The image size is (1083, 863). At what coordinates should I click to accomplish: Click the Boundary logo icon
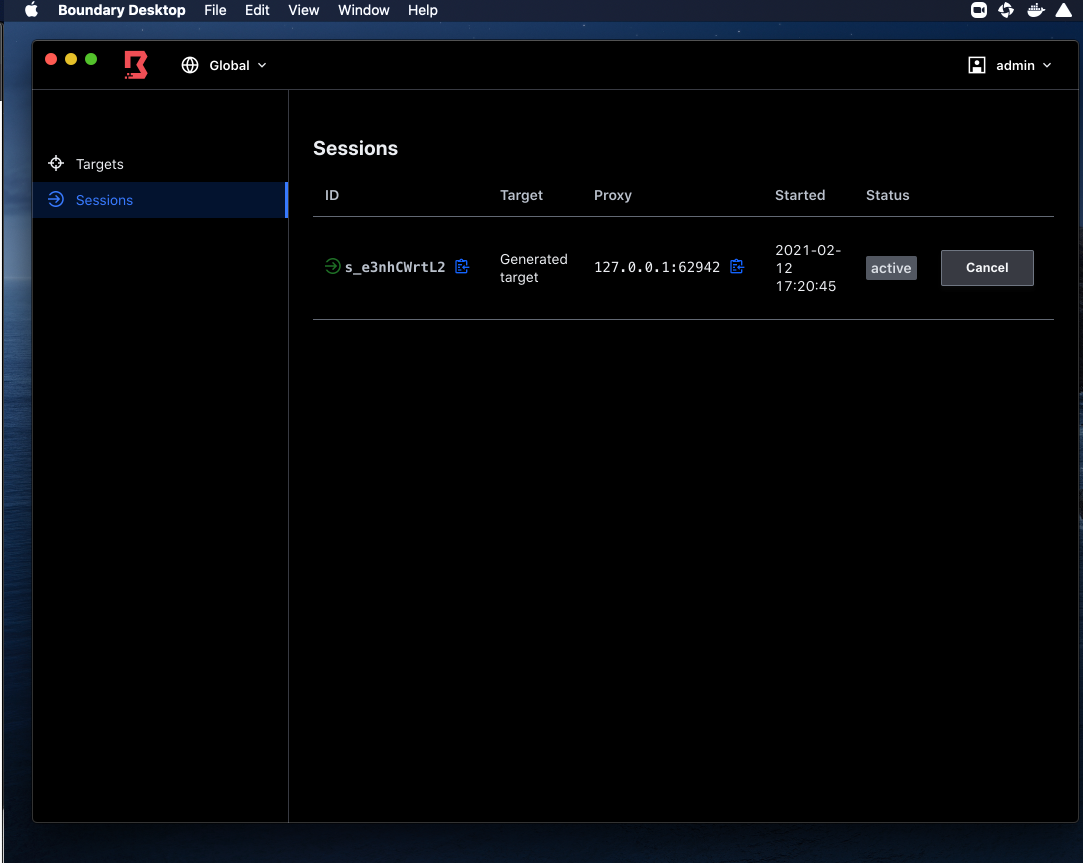(x=135, y=65)
